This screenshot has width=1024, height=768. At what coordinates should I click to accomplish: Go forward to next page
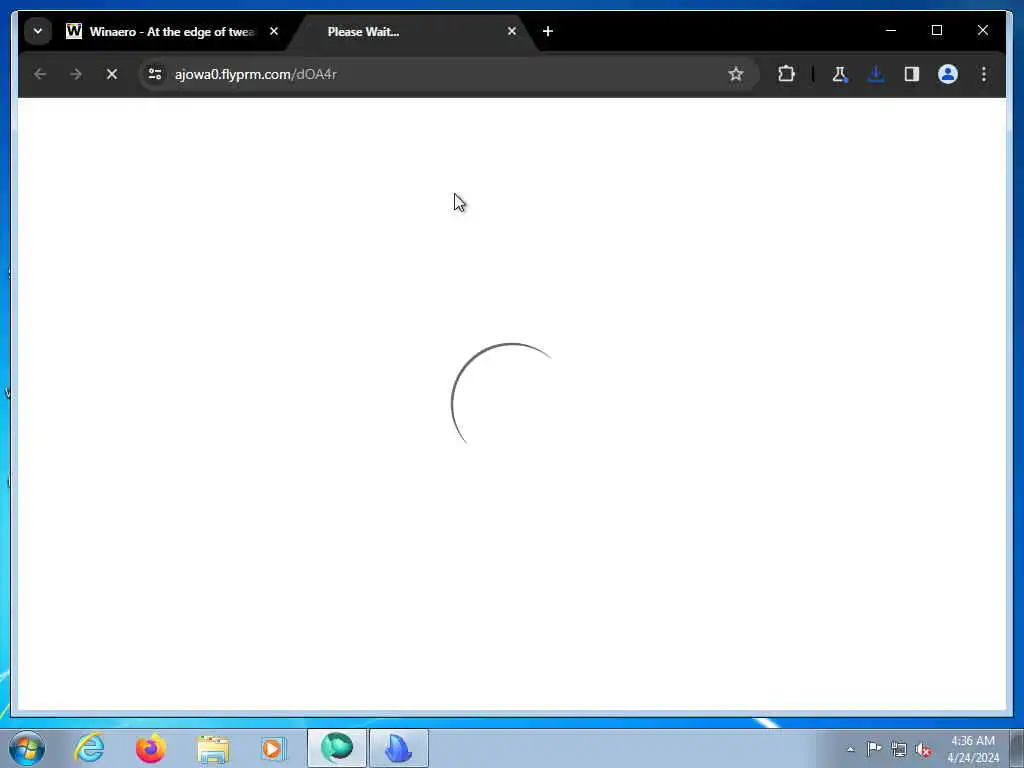click(76, 74)
